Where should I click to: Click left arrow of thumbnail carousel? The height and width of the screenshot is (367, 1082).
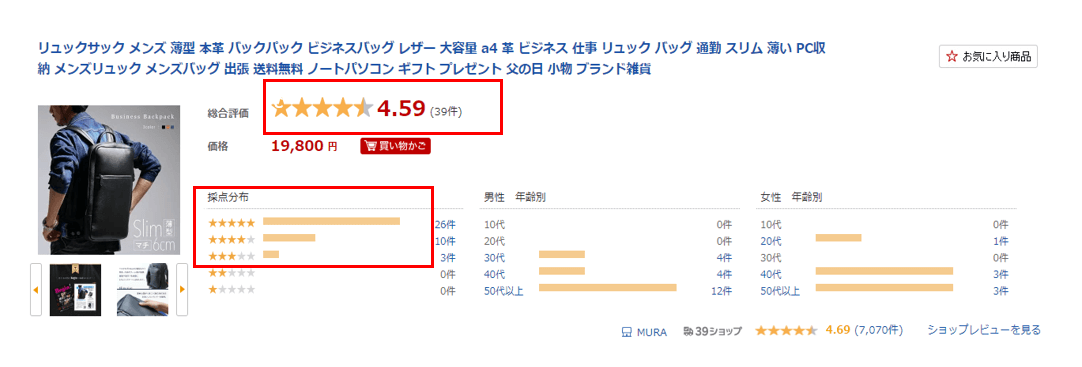pyautogui.click(x=36, y=289)
